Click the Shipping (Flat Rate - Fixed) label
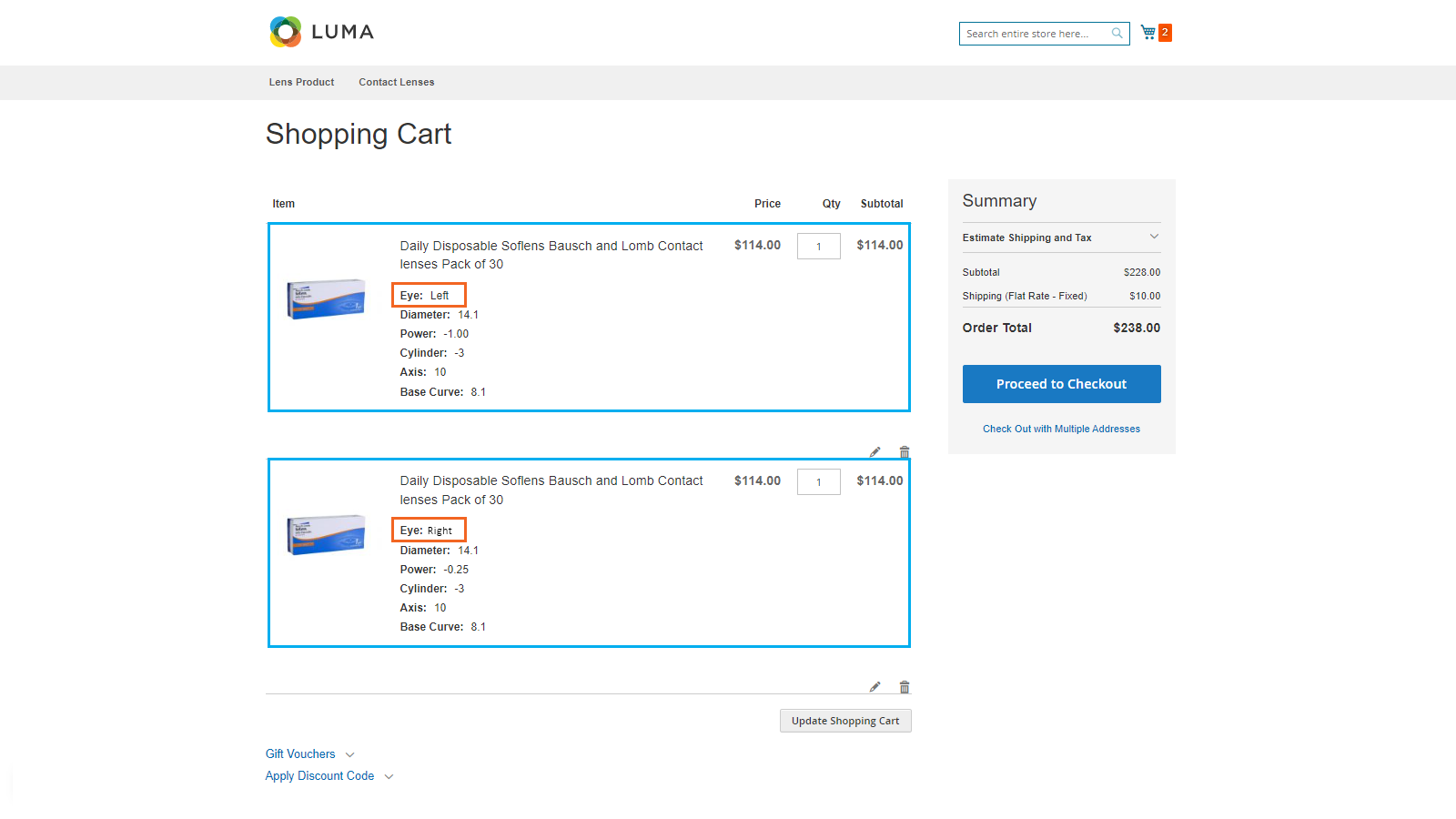The width and height of the screenshot is (1456, 819). [1025, 296]
